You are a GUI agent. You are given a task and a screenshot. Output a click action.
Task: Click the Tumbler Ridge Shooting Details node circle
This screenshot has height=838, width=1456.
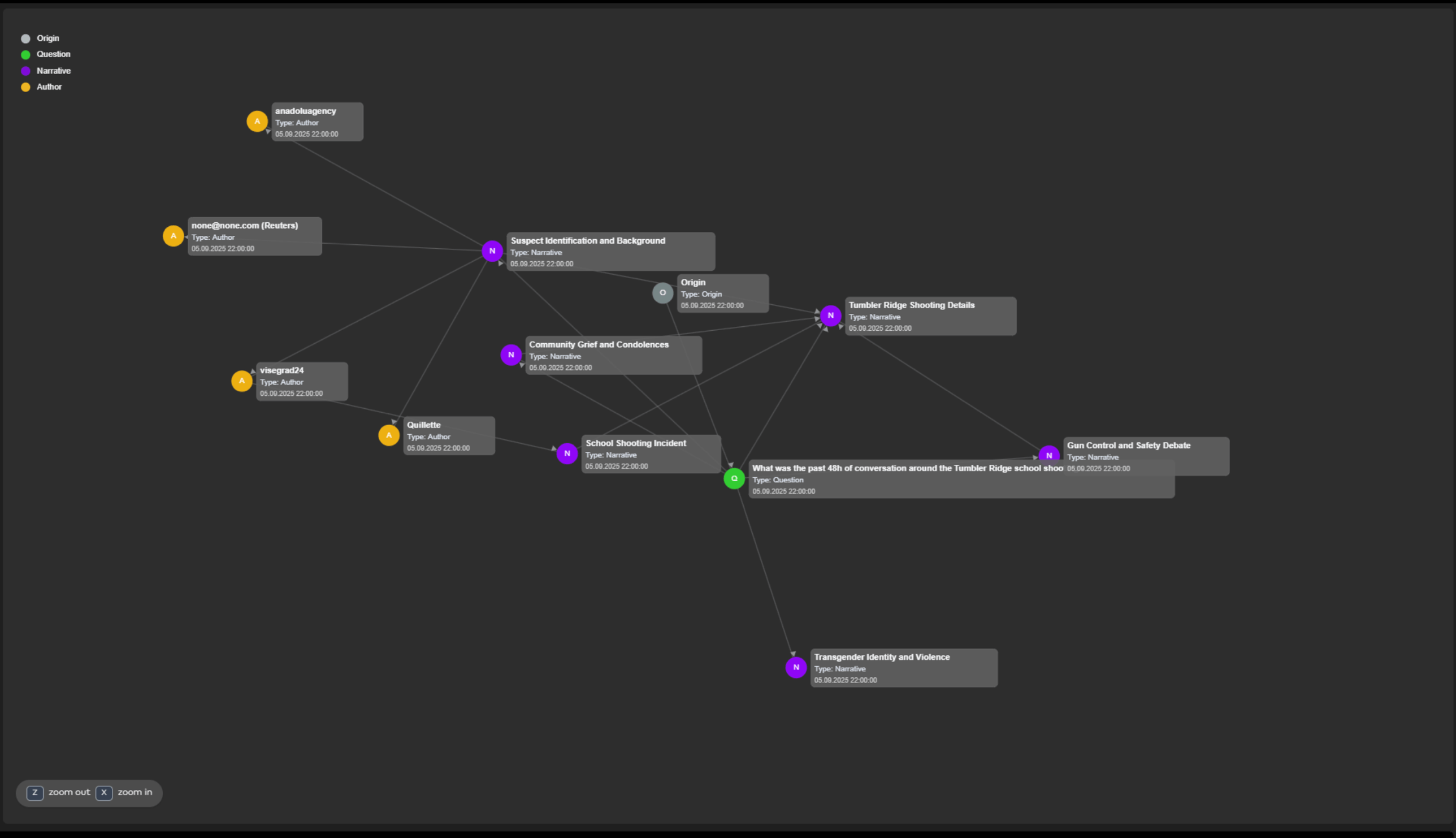[831, 316]
